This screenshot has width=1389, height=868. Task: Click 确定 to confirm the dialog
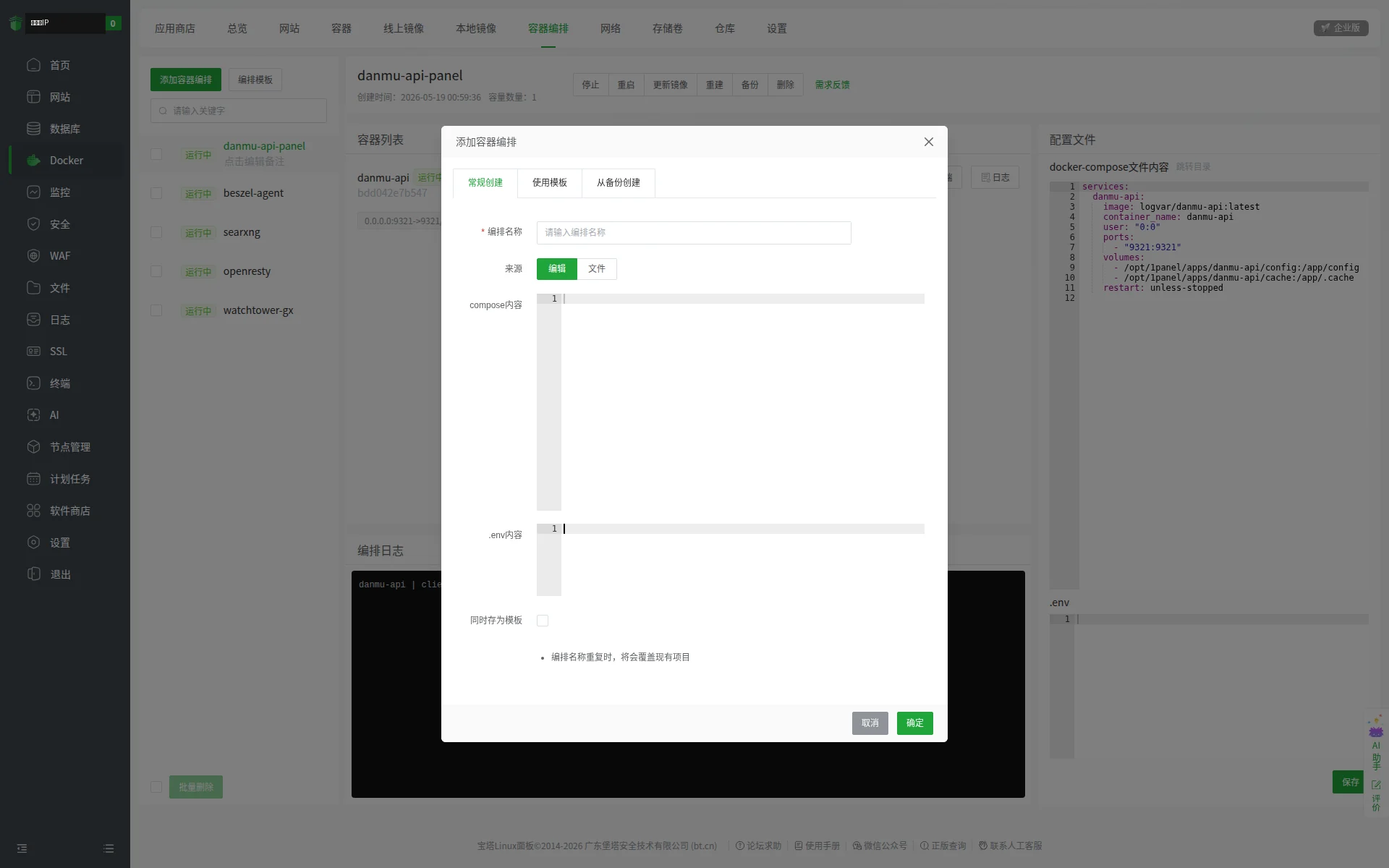click(915, 723)
